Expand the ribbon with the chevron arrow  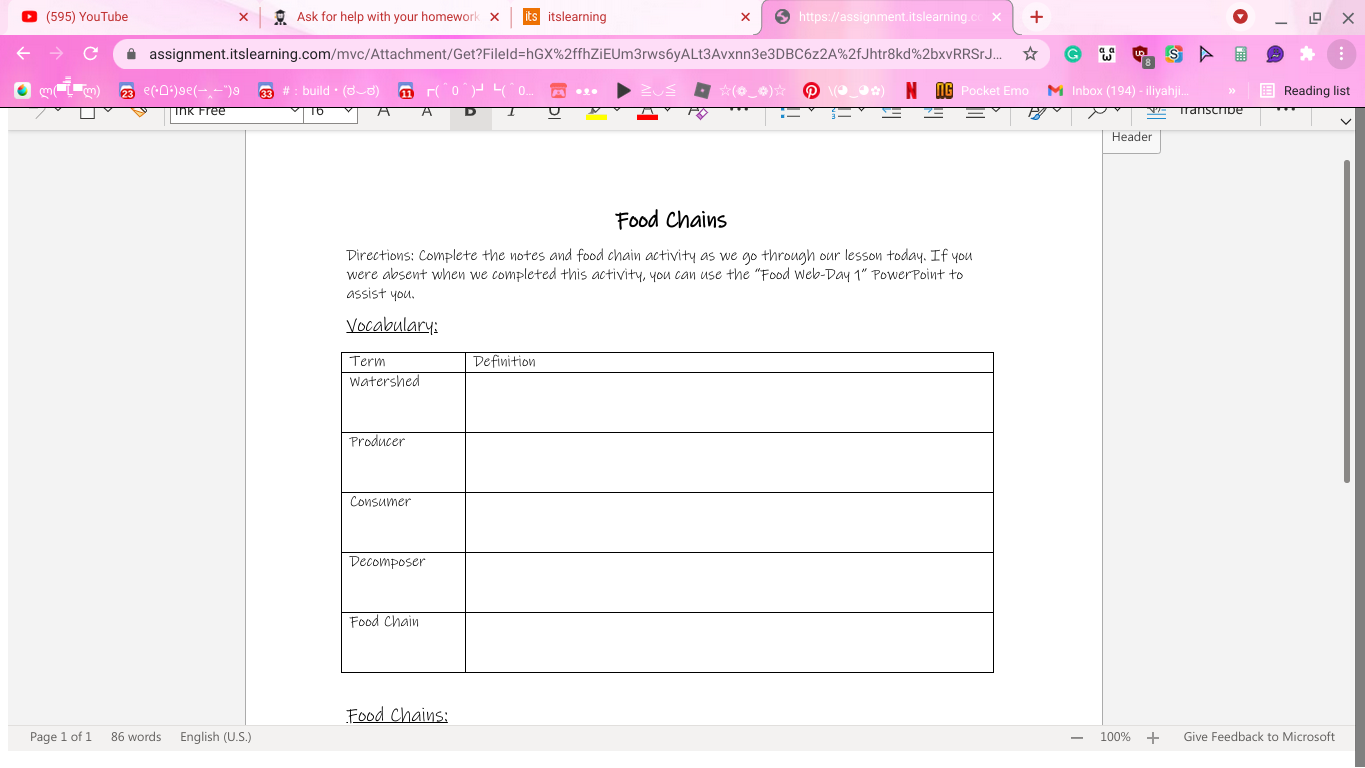[1345, 121]
